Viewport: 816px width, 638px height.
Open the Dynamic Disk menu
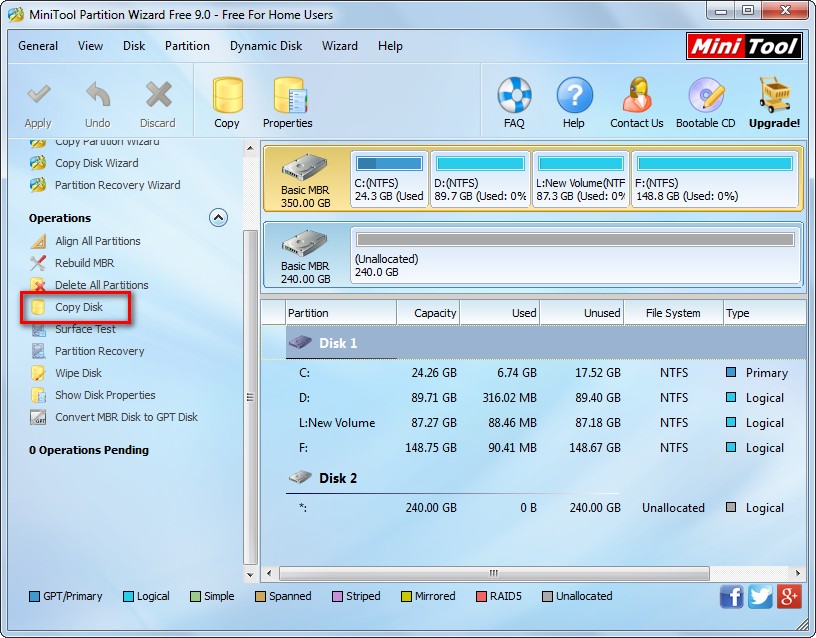(x=266, y=46)
